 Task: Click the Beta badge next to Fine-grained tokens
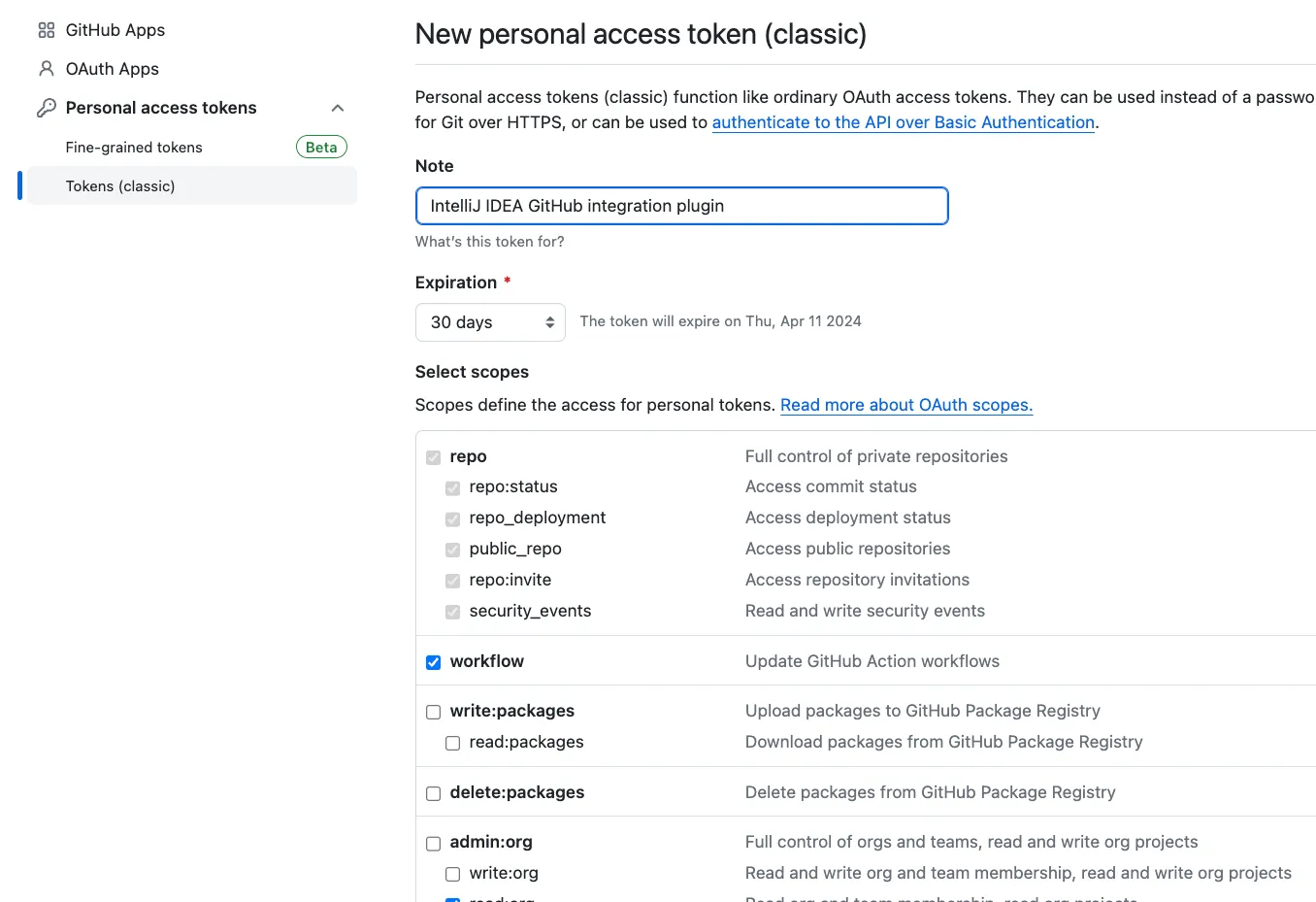(321, 148)
